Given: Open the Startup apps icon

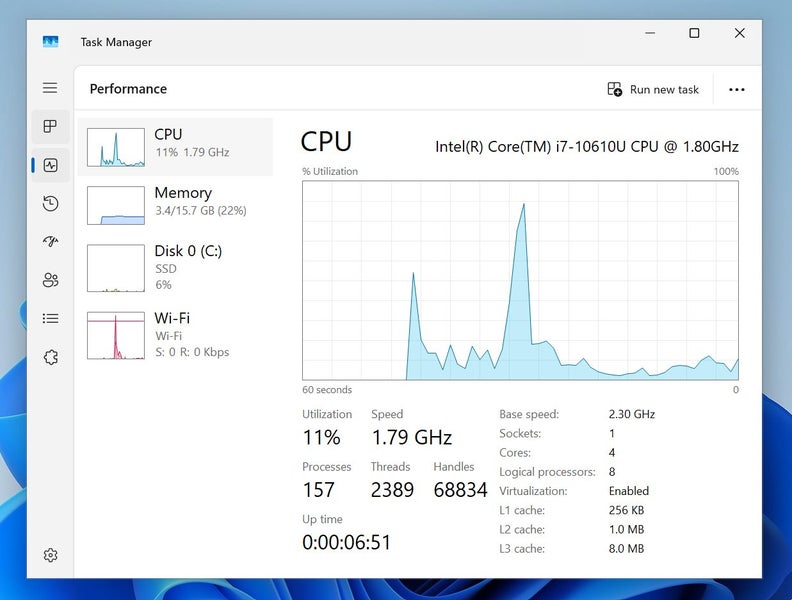Looking at the screenshot, I should tap(50, 242).
